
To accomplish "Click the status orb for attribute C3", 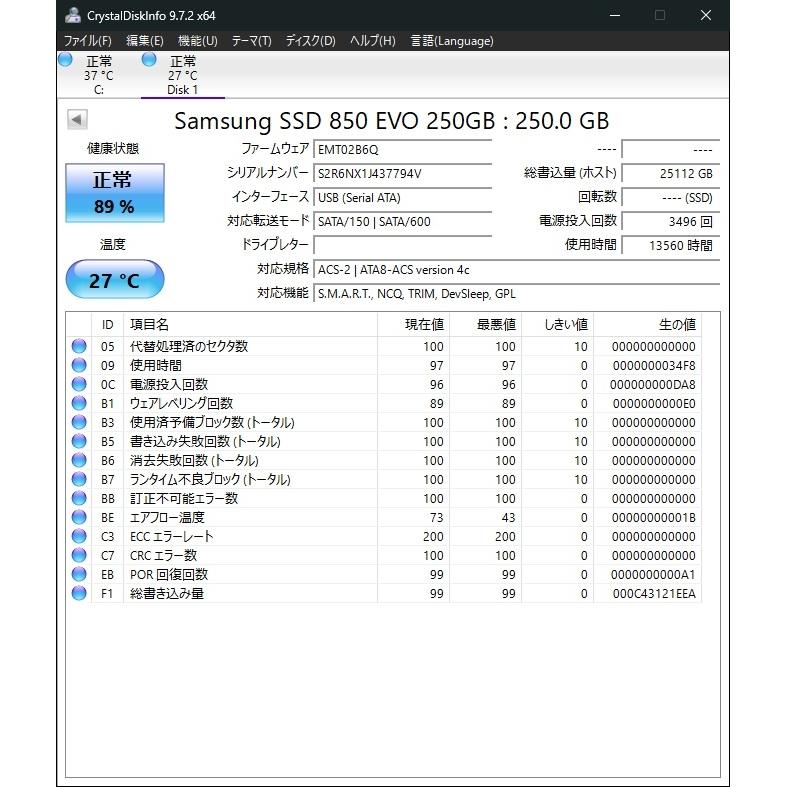I will pyautogui.click(x=79, y=537).
